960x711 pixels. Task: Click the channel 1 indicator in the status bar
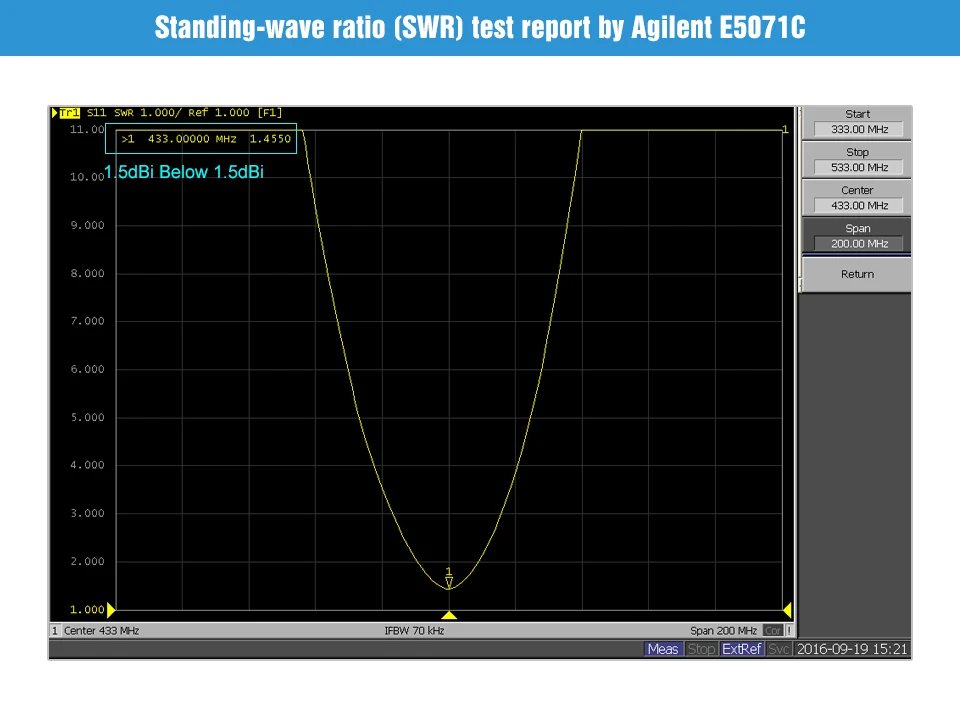pyautogui.click(x=55, y=630)
